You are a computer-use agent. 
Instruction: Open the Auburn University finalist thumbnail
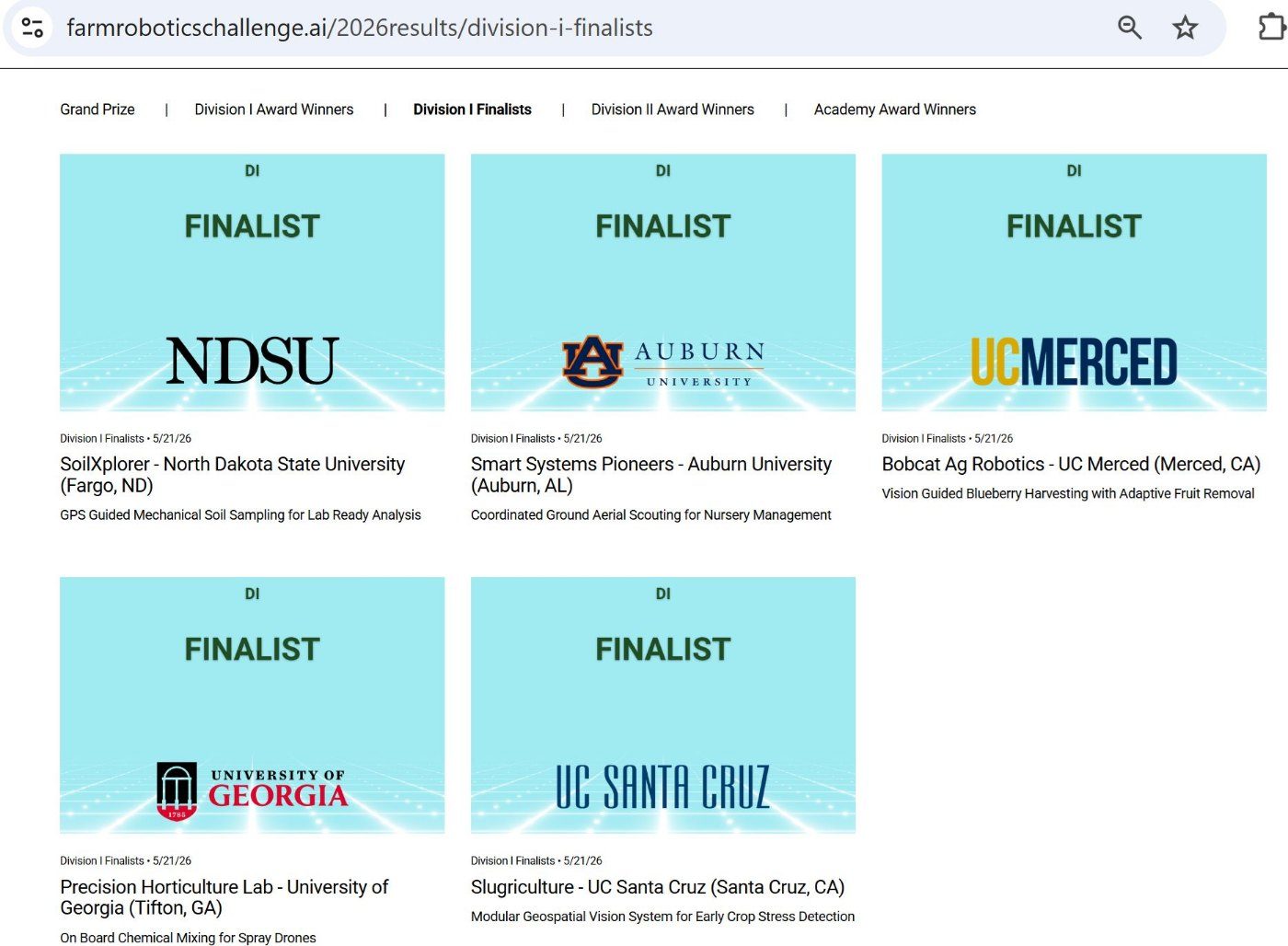(663, 282)
